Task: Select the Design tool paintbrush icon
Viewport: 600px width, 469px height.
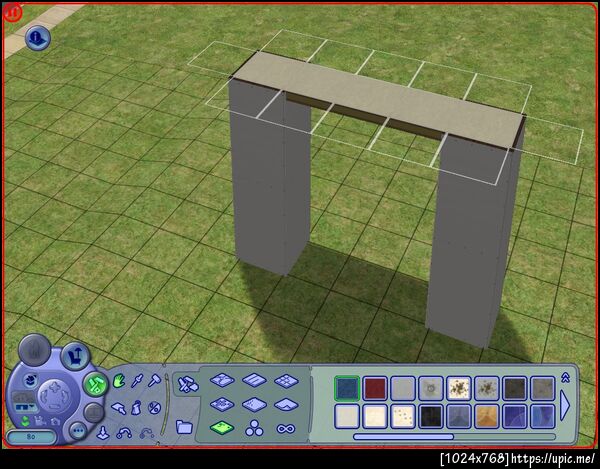Action: tap(119, 408)
